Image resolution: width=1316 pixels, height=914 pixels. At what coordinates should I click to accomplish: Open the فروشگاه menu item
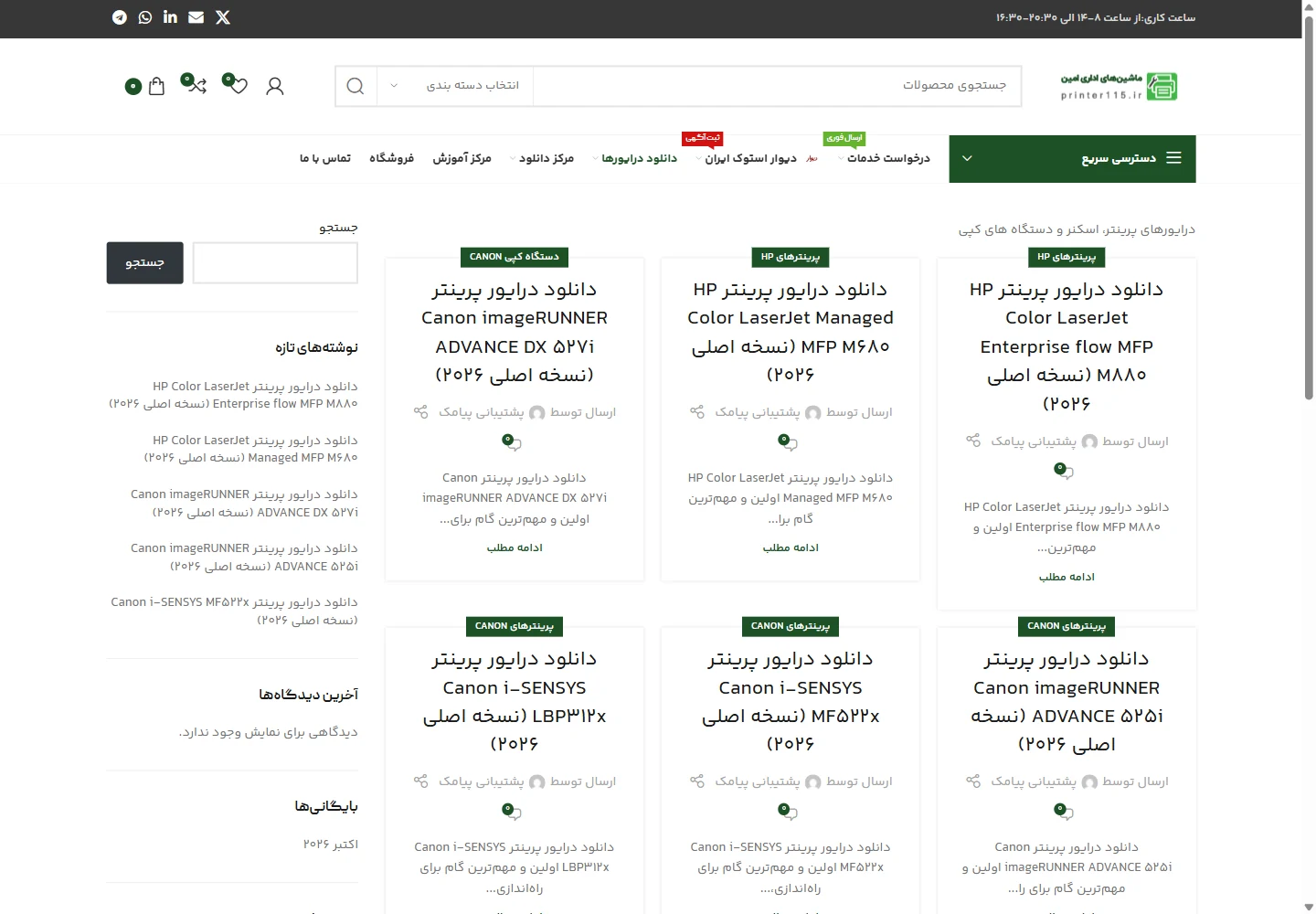392,159
